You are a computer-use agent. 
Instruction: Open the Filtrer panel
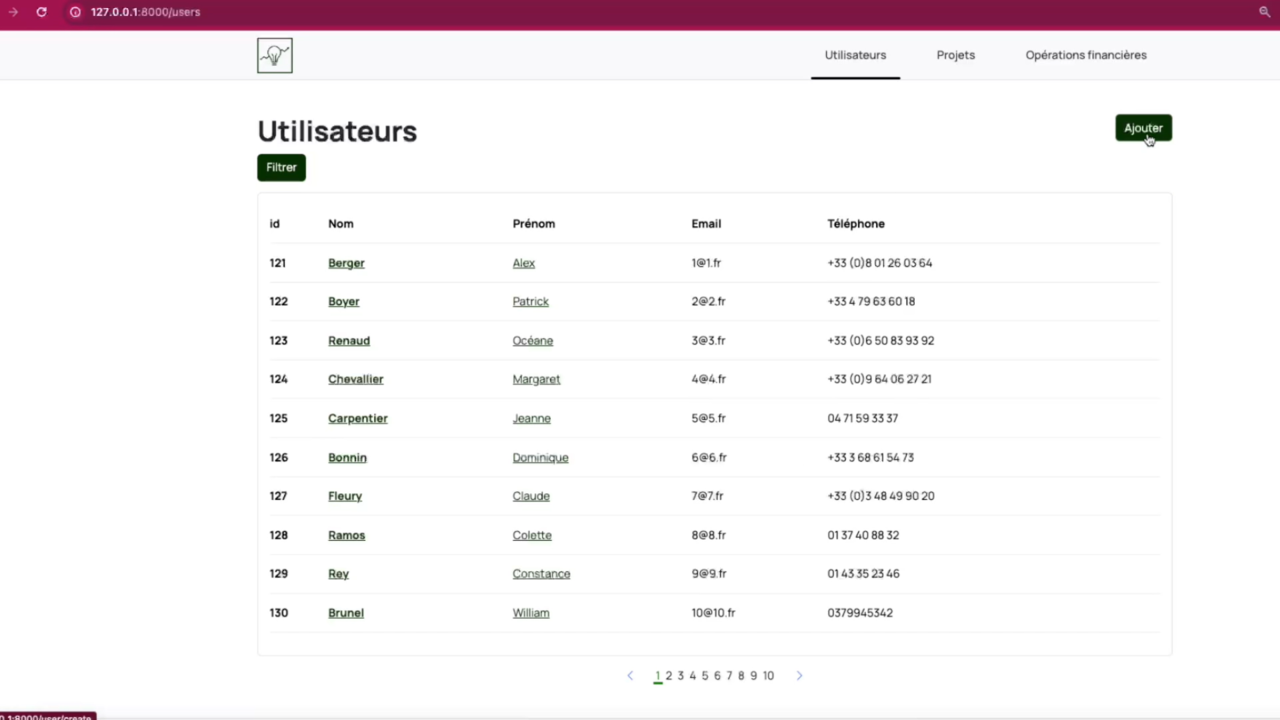tap(281, 167)
